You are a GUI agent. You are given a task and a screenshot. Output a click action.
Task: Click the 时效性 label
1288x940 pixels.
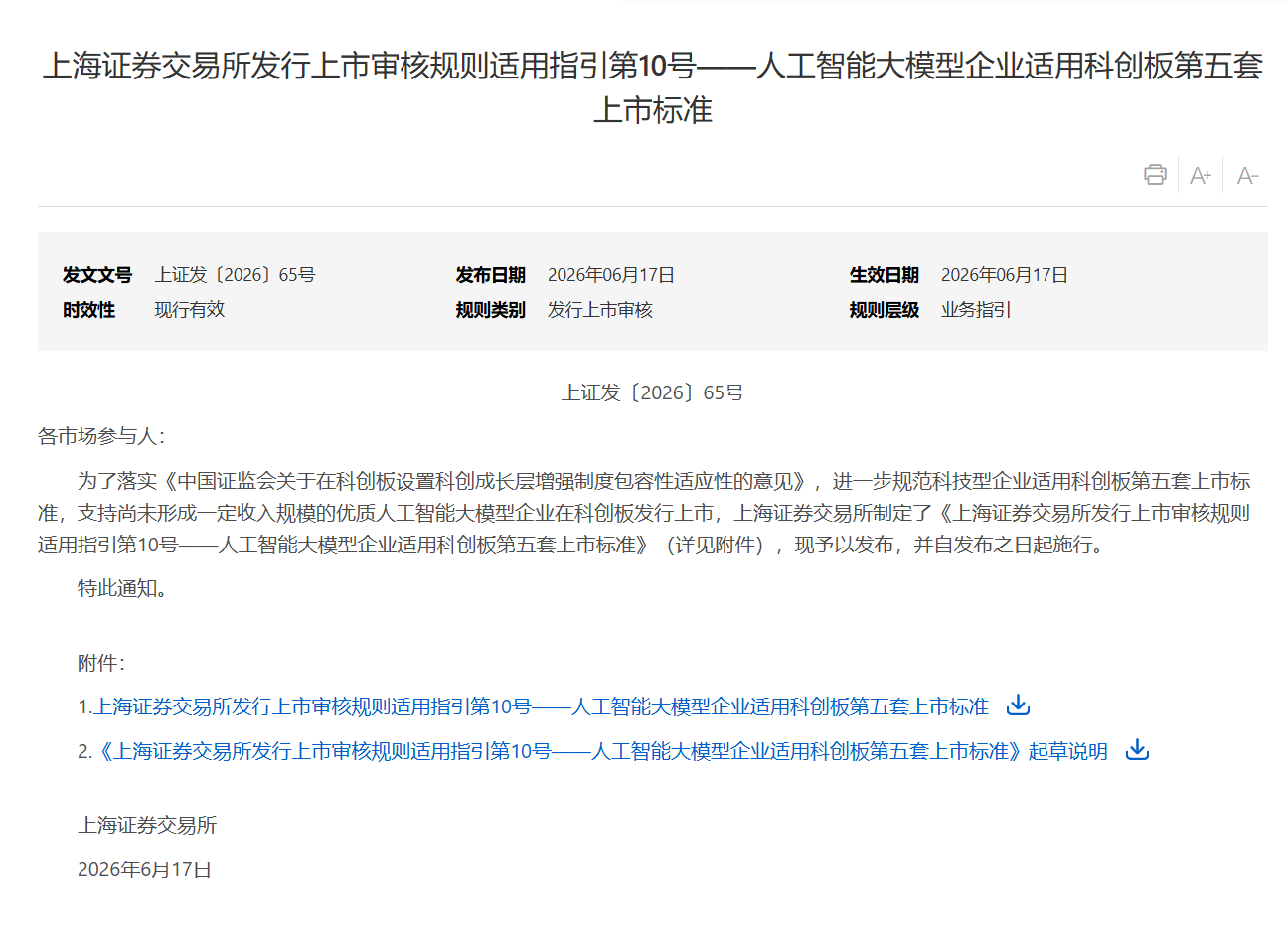click(88, 310)
